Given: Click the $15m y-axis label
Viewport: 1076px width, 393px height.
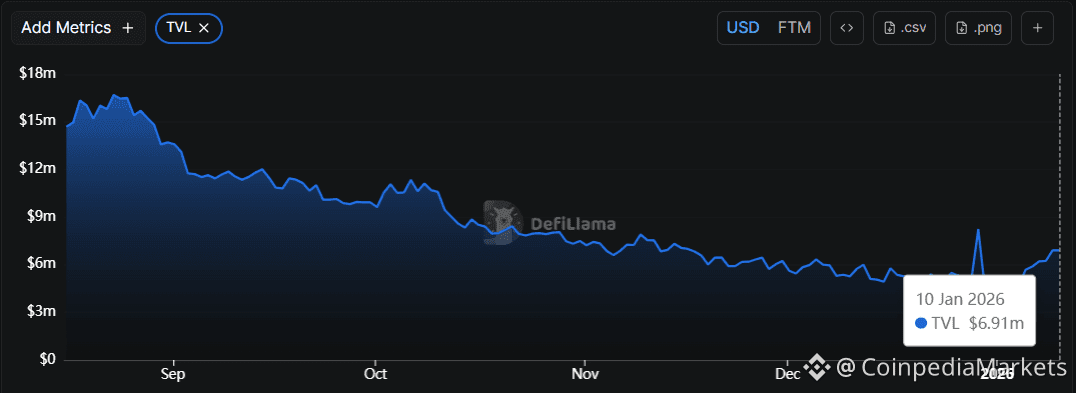Looking at the screenshot, I should [x=39, y=121].
